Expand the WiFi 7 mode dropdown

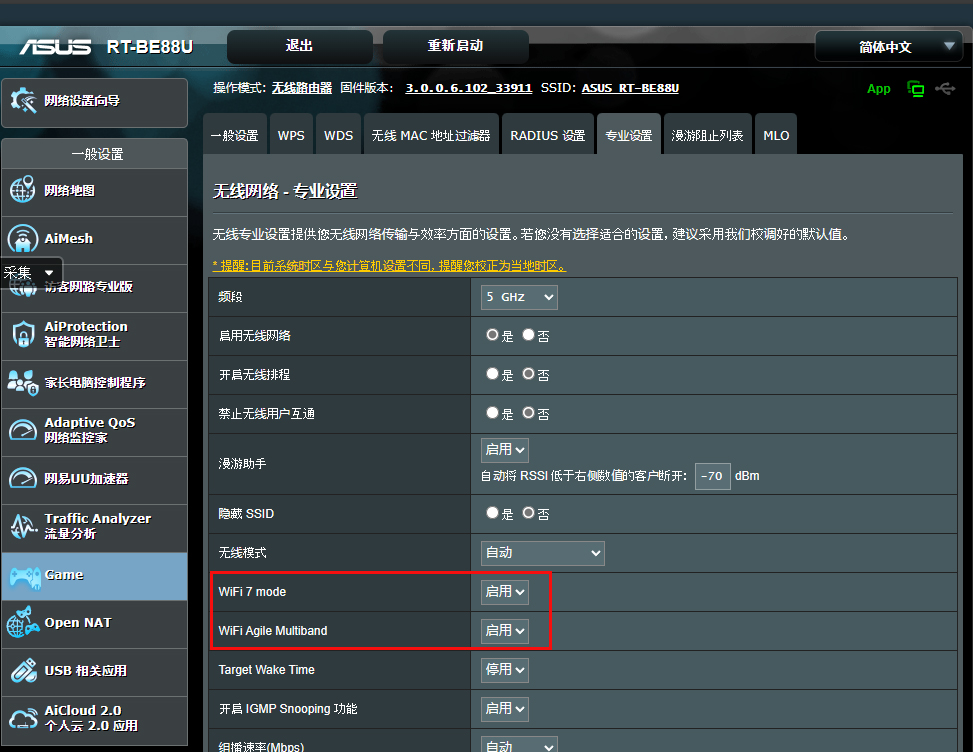tap(505, 592)
